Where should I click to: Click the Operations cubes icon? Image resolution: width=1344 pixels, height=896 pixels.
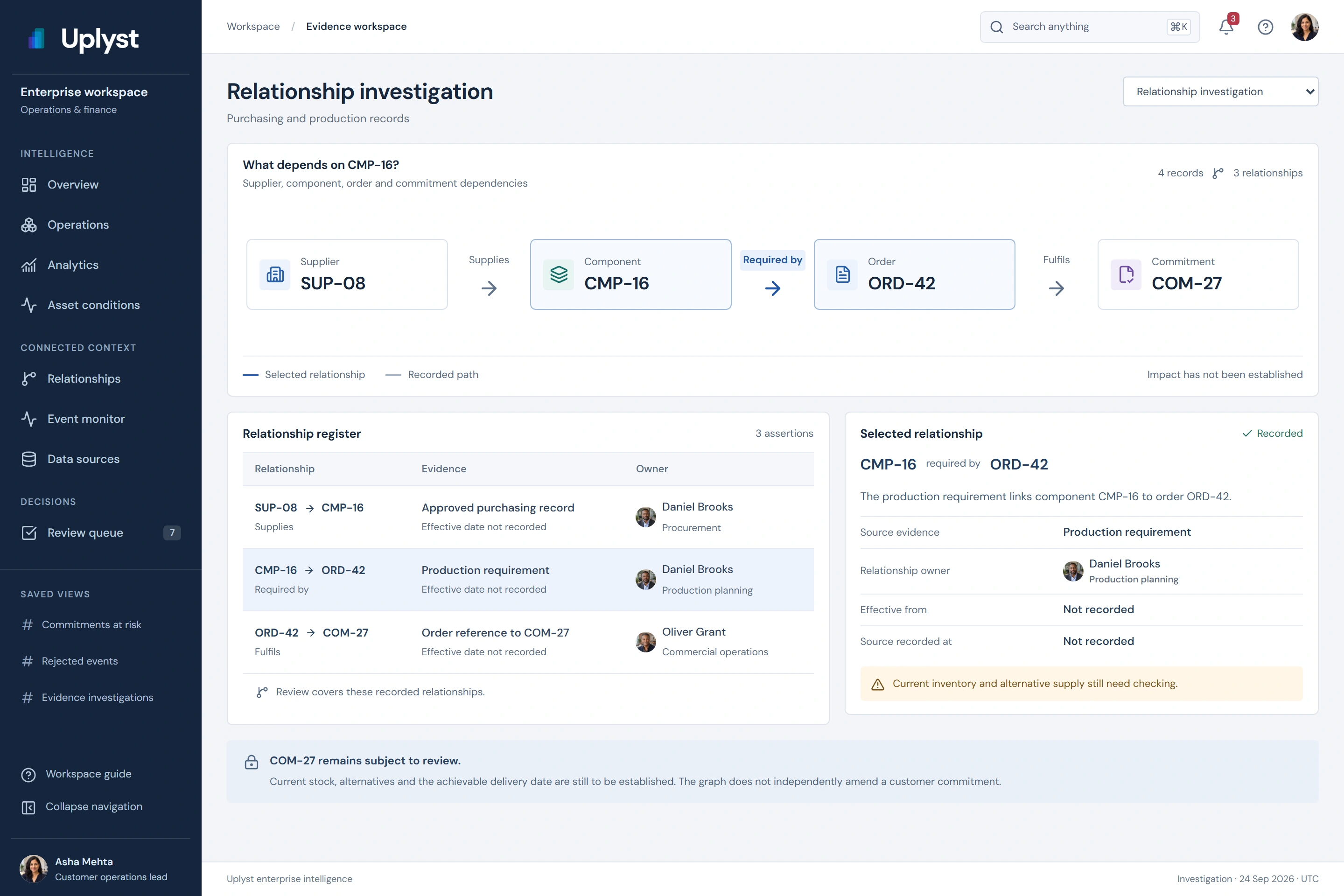pyautogui.click(x=28, y=224)
